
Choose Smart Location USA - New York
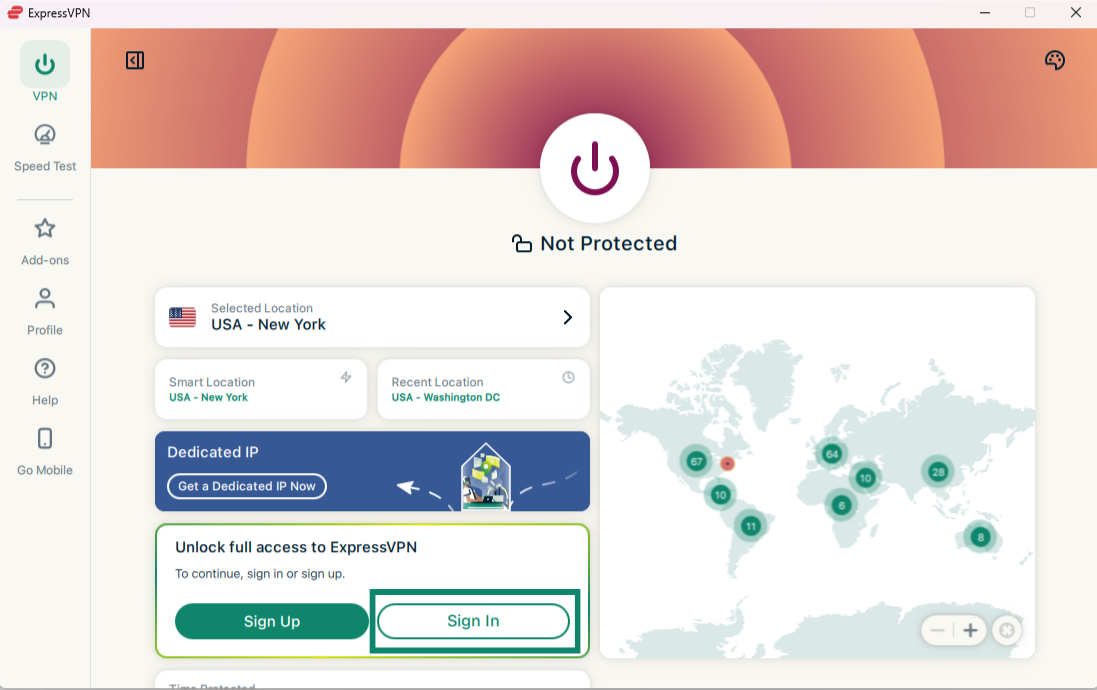point(261,389)
